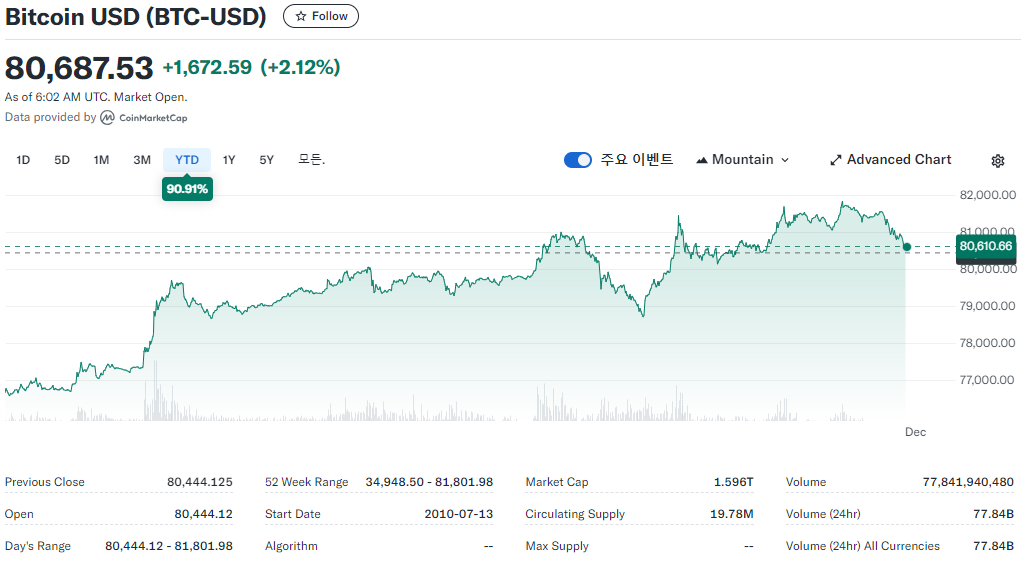The width and height of the screenshot is (1029, 573).
Task: Click the 77,841,940,480 volume value
Action: [968, 482]
